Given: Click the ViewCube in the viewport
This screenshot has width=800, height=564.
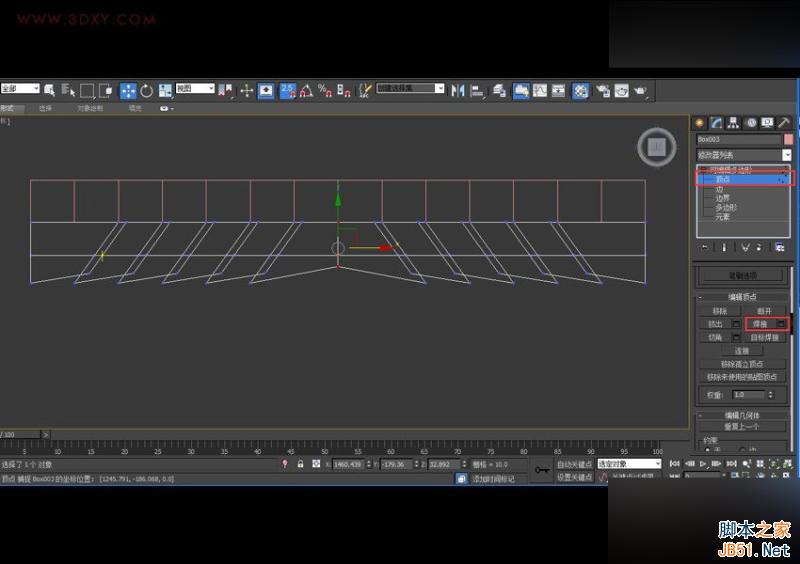Looking at the screenshot, I should coord(656,147).
